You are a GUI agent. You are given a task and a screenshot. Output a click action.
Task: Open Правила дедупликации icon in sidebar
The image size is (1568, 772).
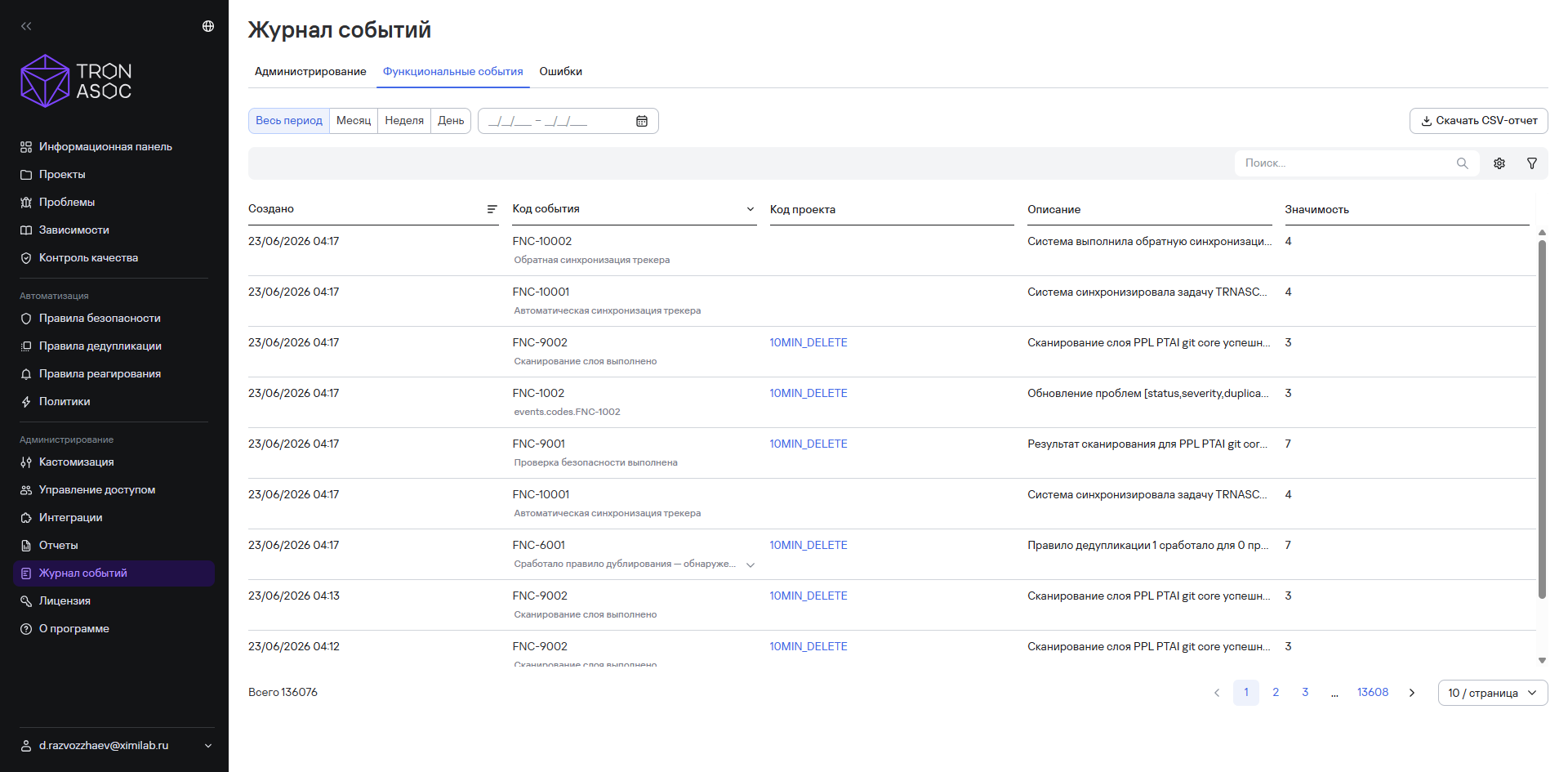pyautogui.click(x=26, y=346)
